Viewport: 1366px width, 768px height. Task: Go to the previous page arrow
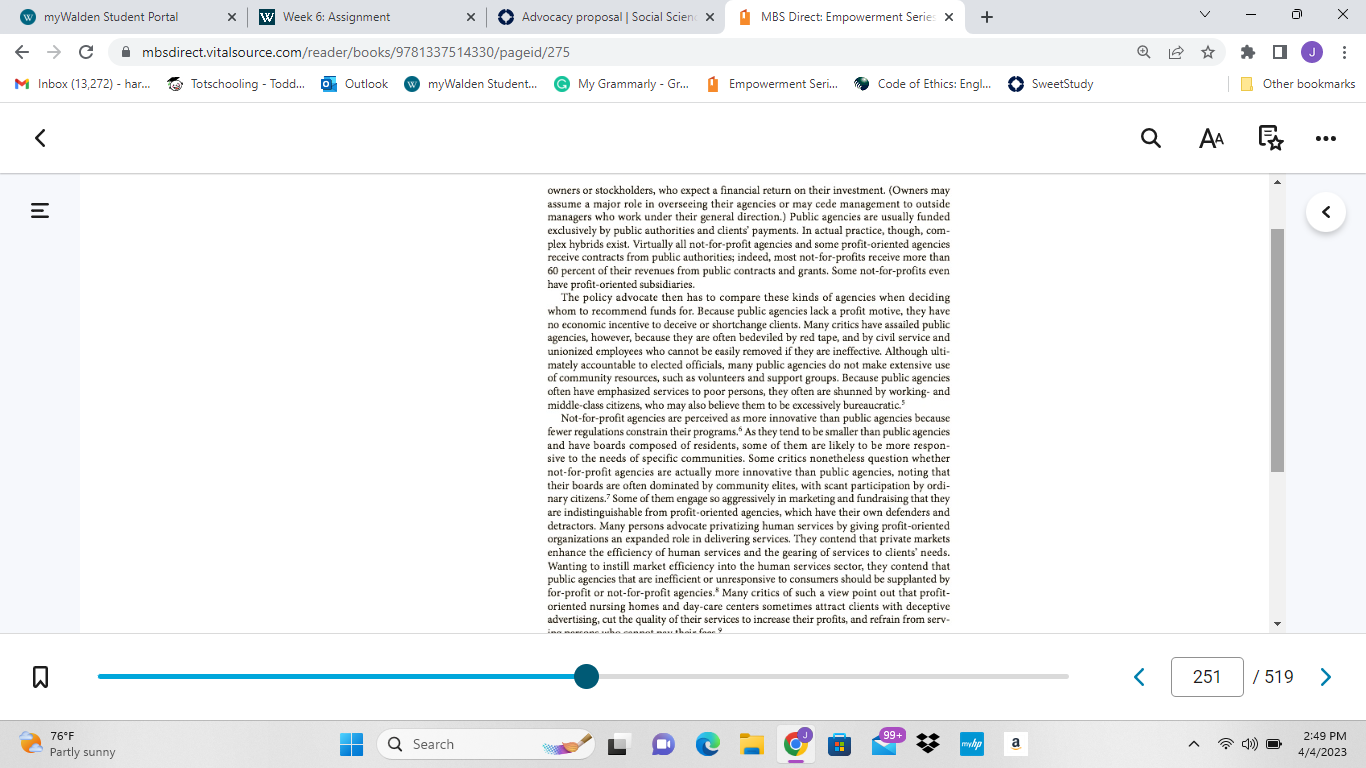1139,677
